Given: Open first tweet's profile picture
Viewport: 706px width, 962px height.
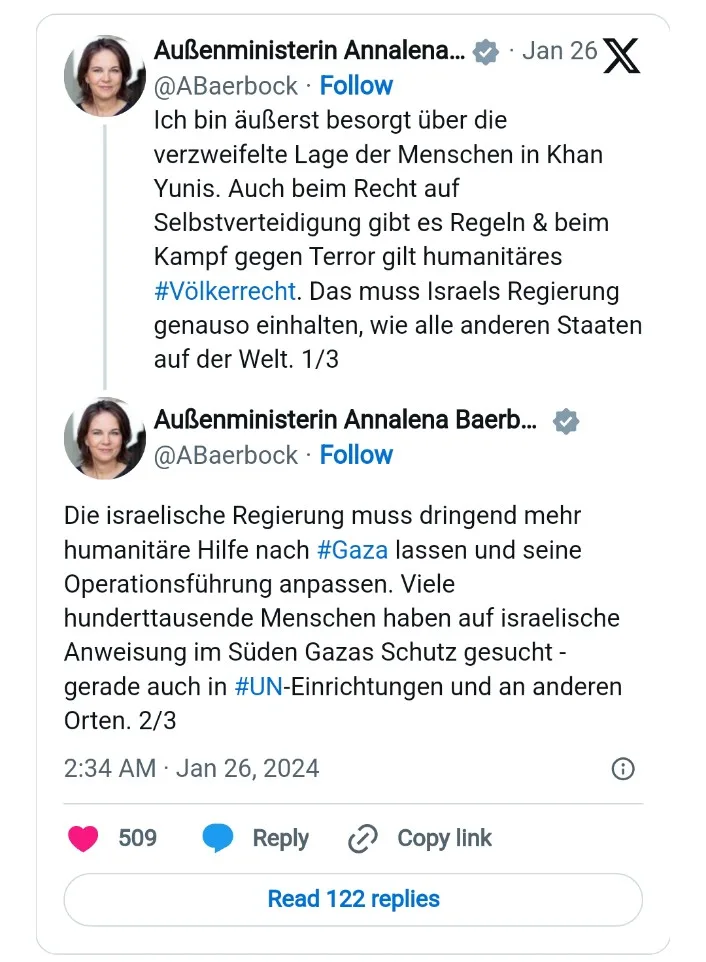Looking at the screenshot, I should [105, 76].
